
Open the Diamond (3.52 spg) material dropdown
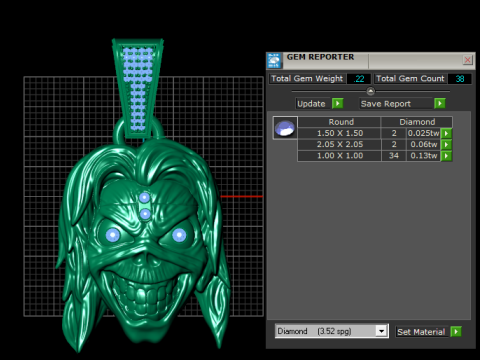tap(331, 331)
